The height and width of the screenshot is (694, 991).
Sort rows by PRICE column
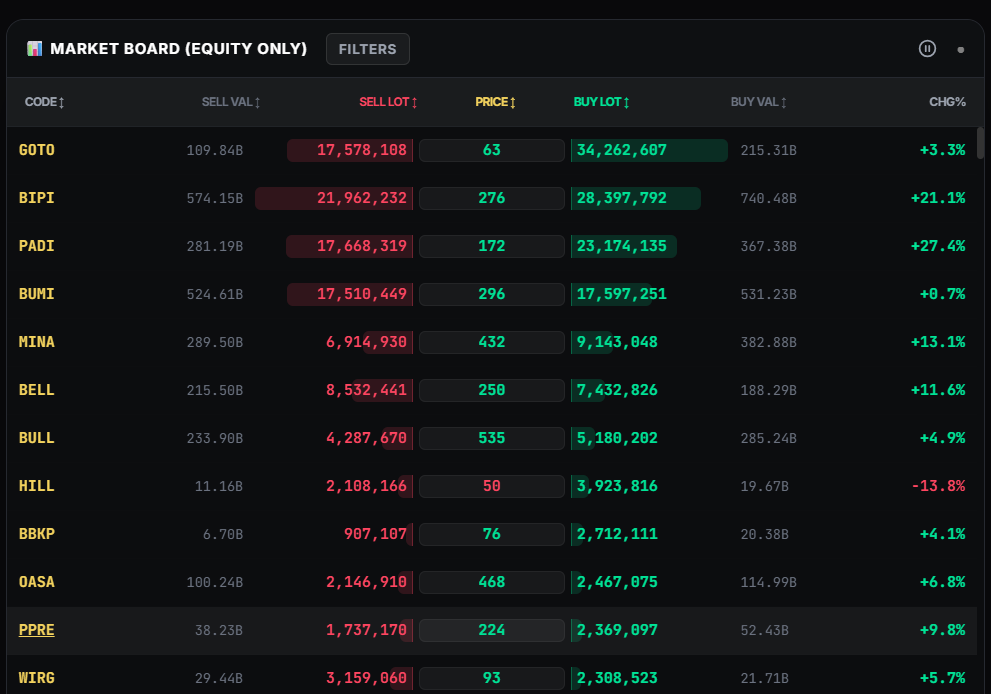coord(495,102)
